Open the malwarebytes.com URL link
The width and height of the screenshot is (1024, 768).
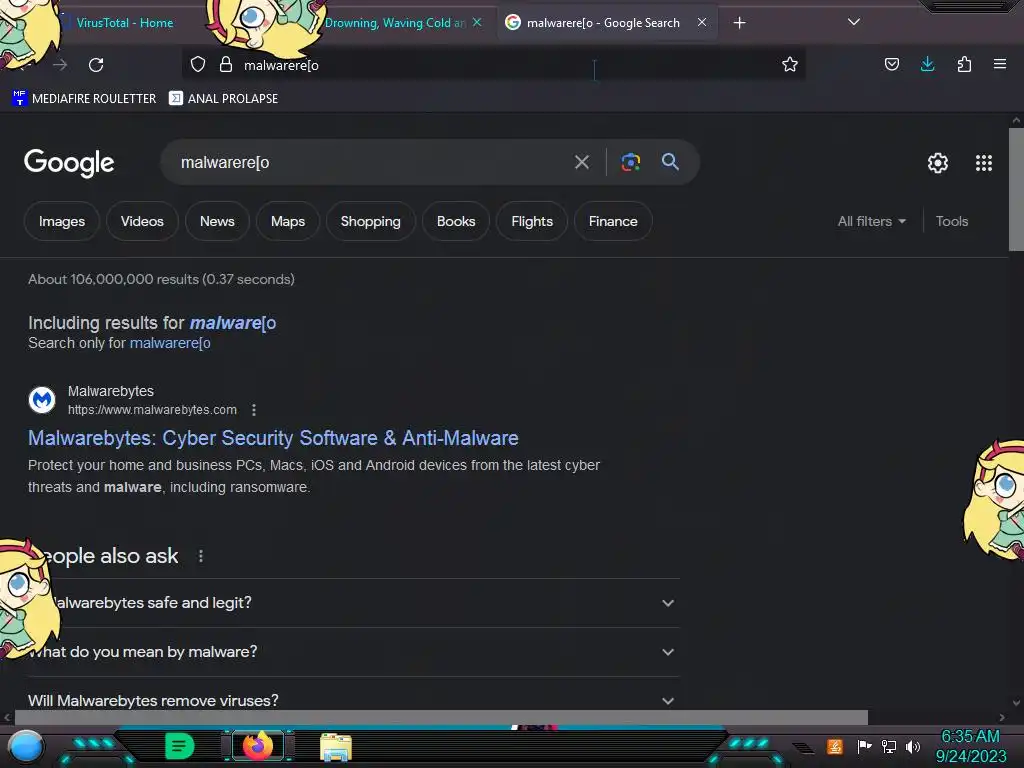point(152,409)
